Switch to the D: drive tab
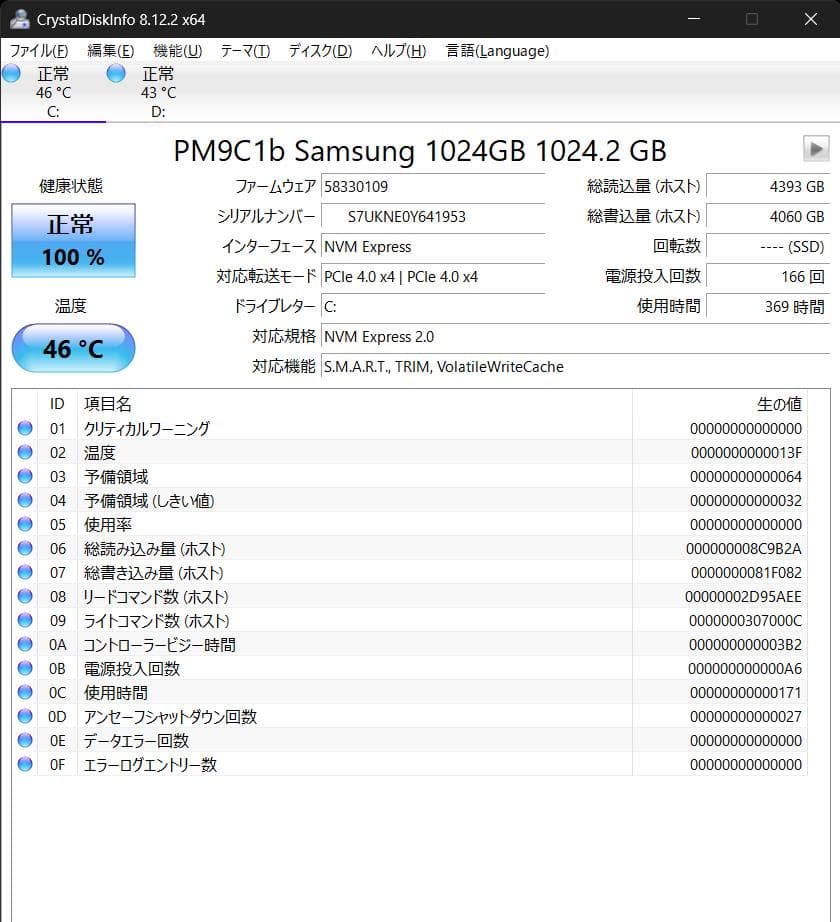The width and height of the screenshot is (840, 922). pos(158,111)
